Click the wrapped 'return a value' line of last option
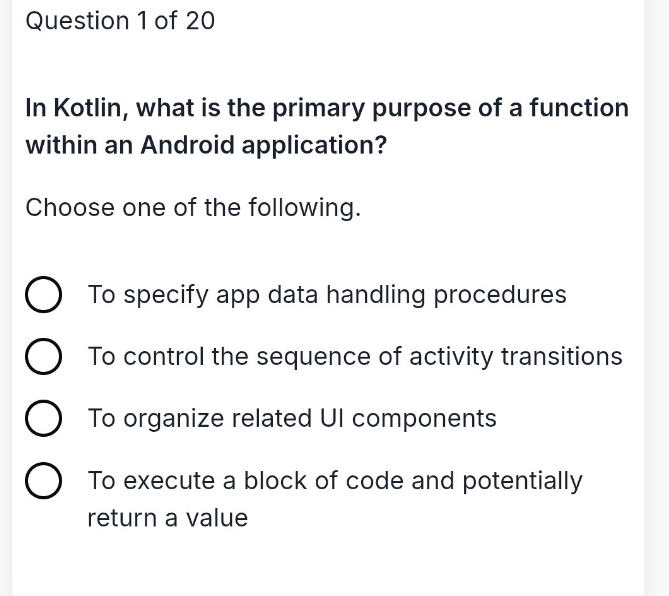 tap(168, 518)
